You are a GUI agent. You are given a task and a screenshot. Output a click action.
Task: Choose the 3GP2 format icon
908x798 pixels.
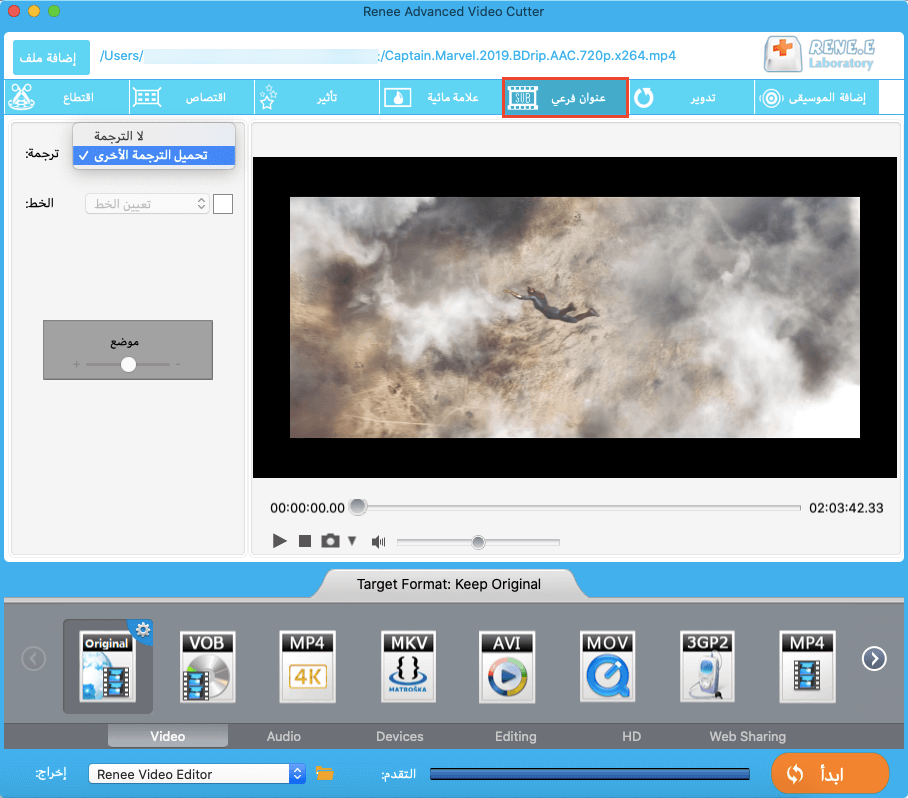(707, 666)
